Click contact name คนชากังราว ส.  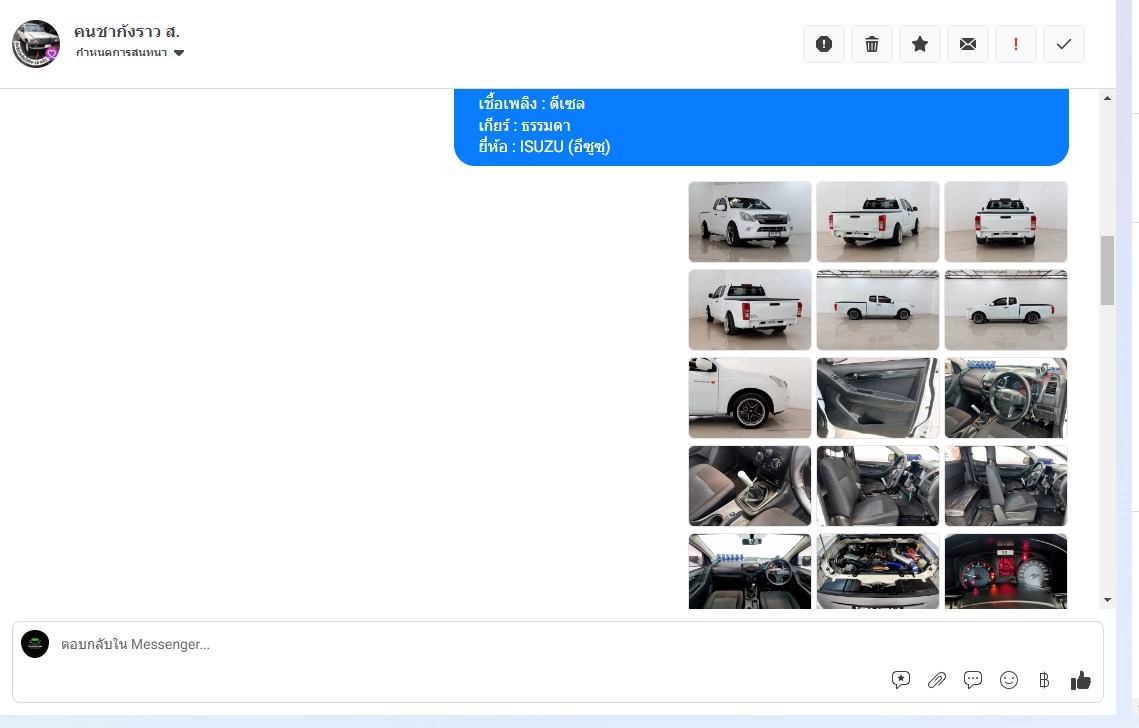click(127, 32)
